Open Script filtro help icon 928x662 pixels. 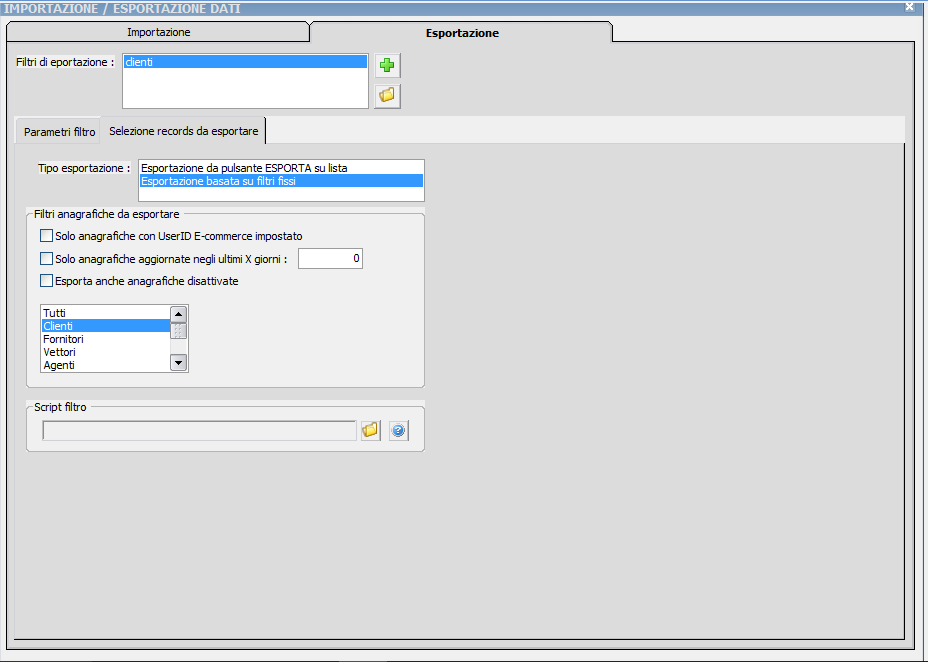coord(399,430)
